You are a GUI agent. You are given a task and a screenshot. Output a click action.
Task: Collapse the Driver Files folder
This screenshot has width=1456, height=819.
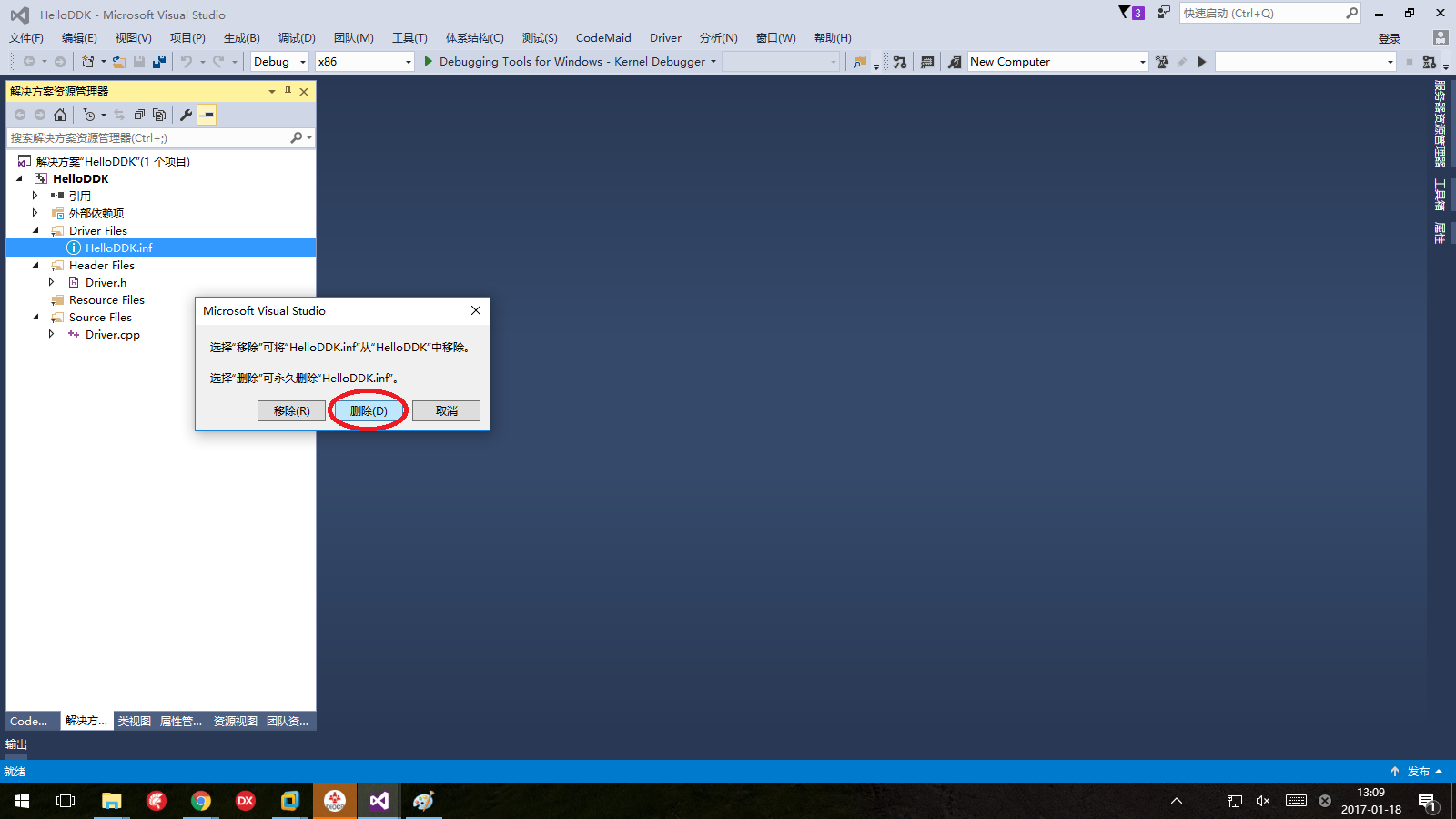pos(35,231)
